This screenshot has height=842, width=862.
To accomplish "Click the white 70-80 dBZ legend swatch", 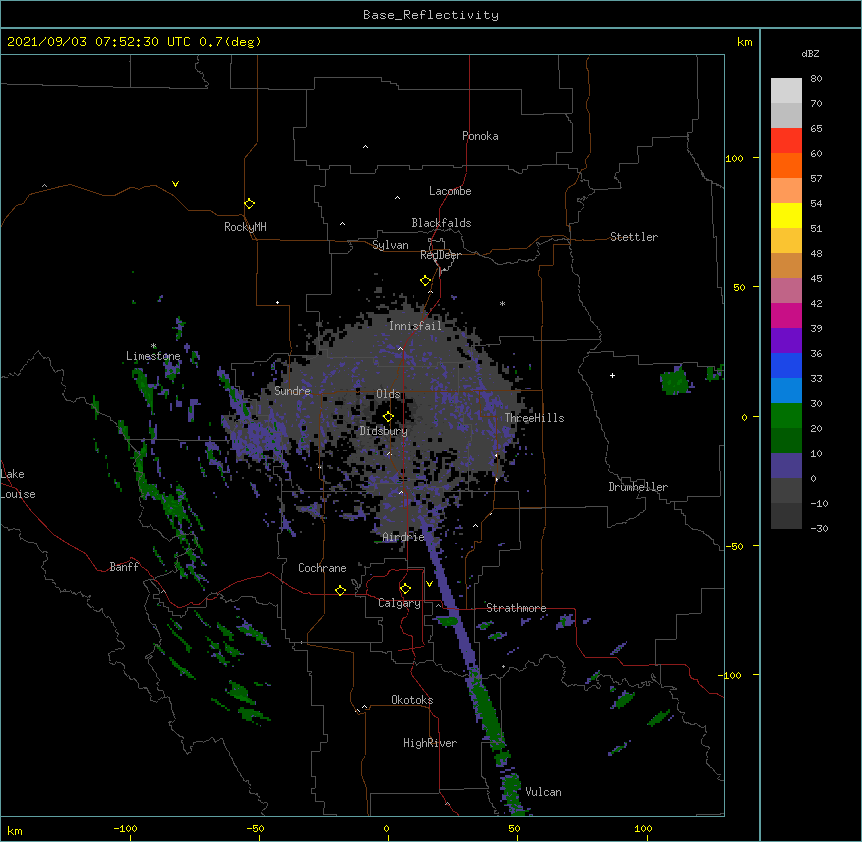I will pos(786,91).
